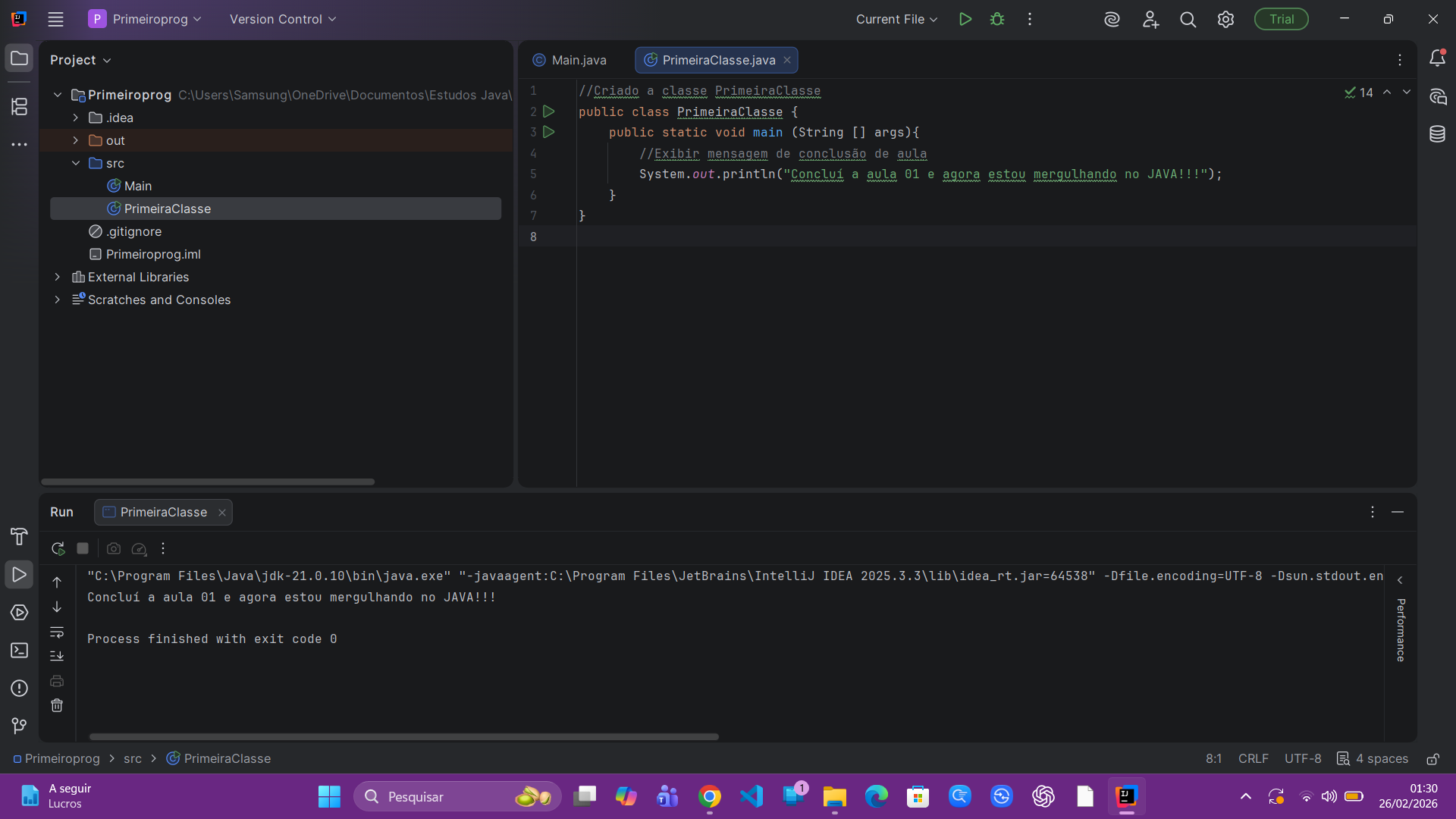Image resolution: width=1456 pixels, height=819 pixels.
Task: Collapse the src folder
Action: pos(75,163)
